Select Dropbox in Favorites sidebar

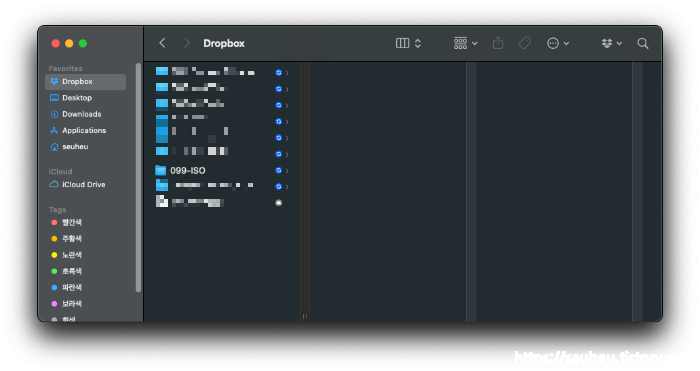coord(85,82)
